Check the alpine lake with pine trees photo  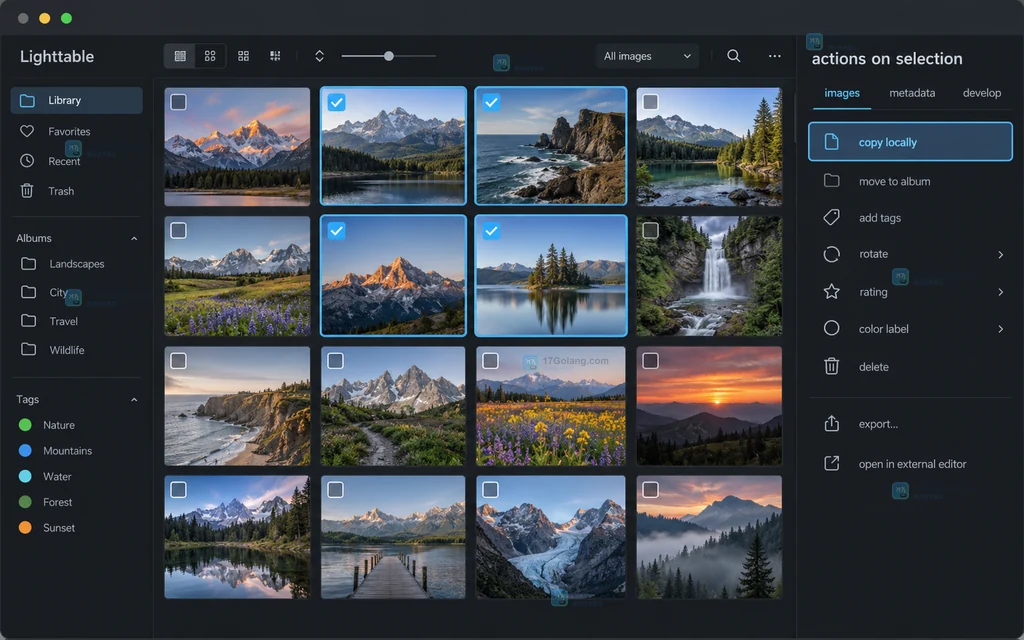650,102
